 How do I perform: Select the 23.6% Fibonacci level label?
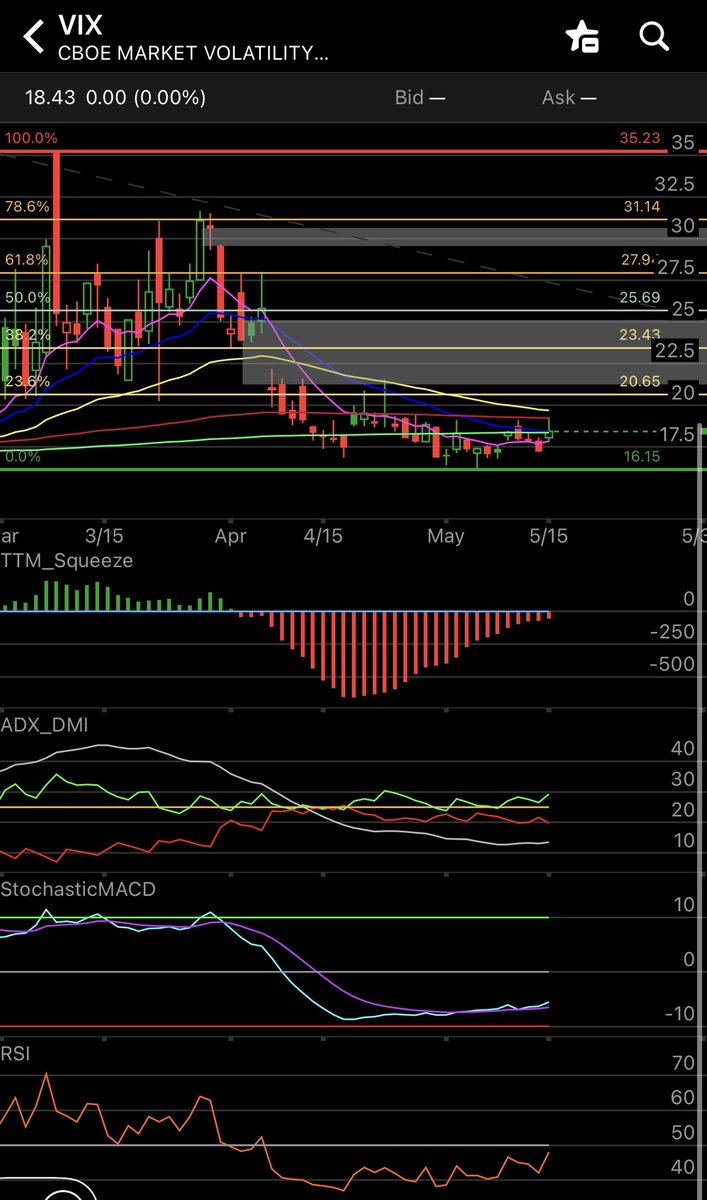point(26,381)
